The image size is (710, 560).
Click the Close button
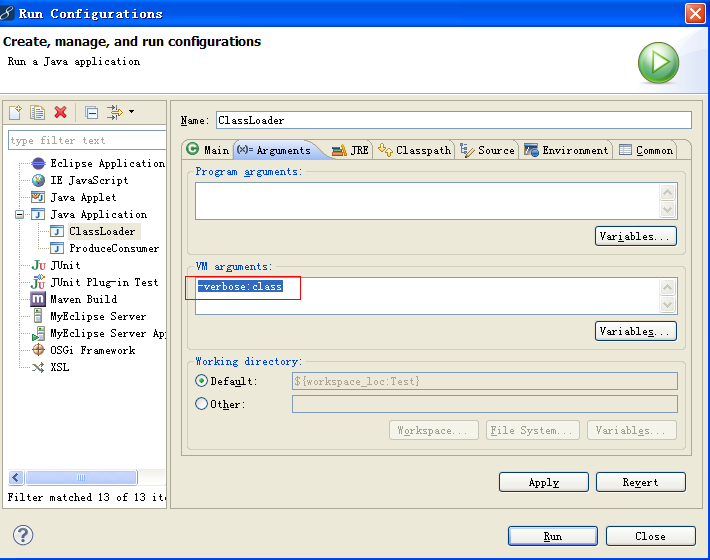click(651, 536)
